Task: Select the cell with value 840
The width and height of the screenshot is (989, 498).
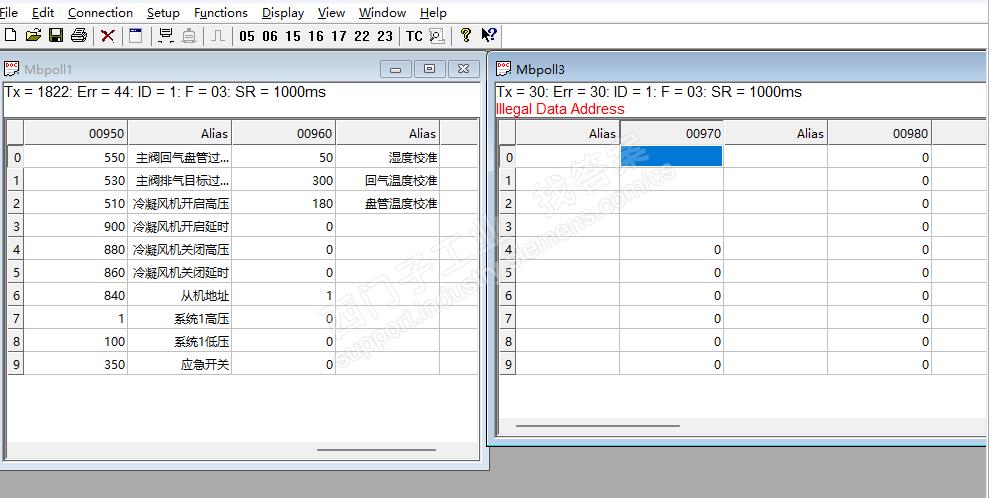Action: coord(76,295)
